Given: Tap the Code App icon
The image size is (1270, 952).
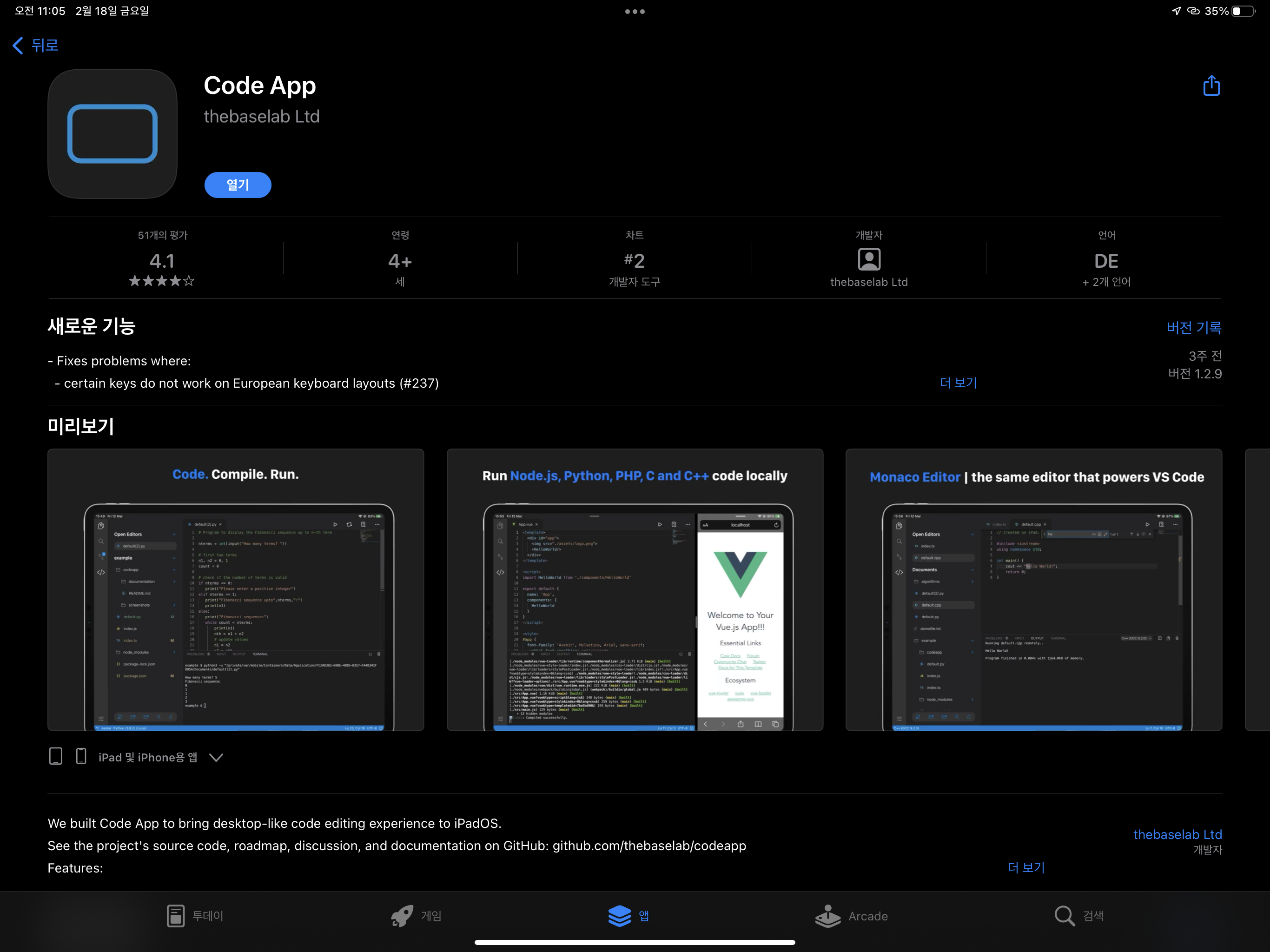Looking at the screenshot, I should [112, 134].
